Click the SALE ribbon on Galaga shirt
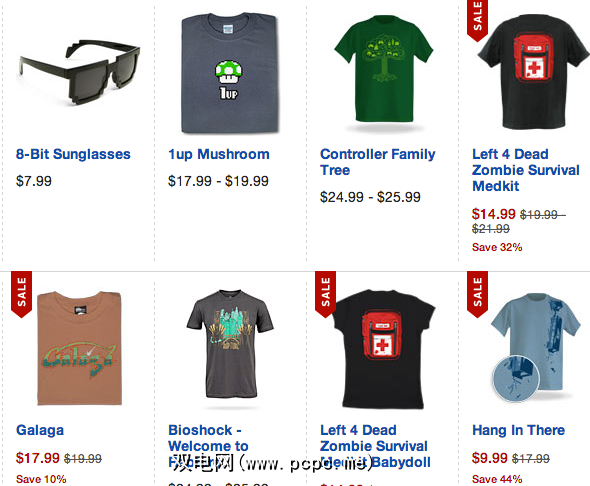 (x=21, y=294)
